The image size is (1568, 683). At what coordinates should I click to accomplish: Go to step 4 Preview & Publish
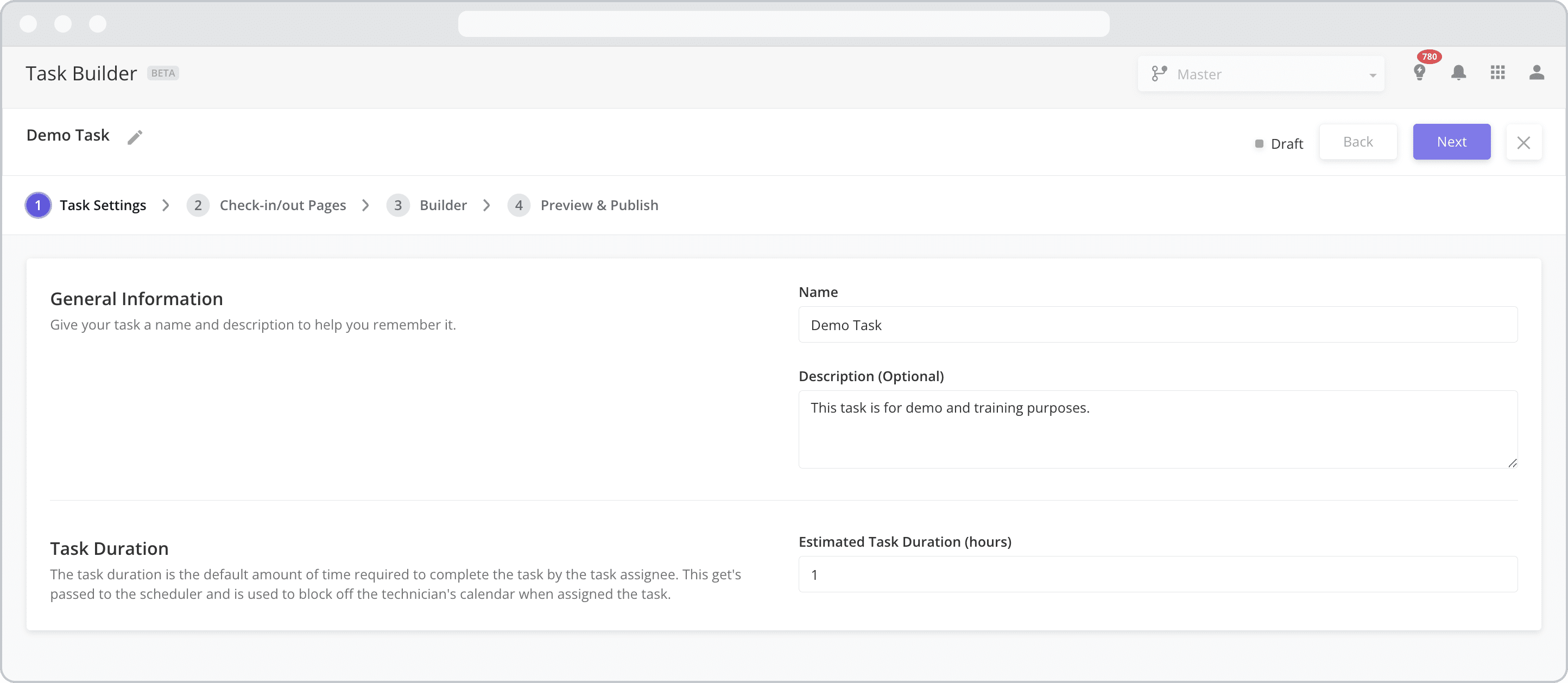pos(583,205)
